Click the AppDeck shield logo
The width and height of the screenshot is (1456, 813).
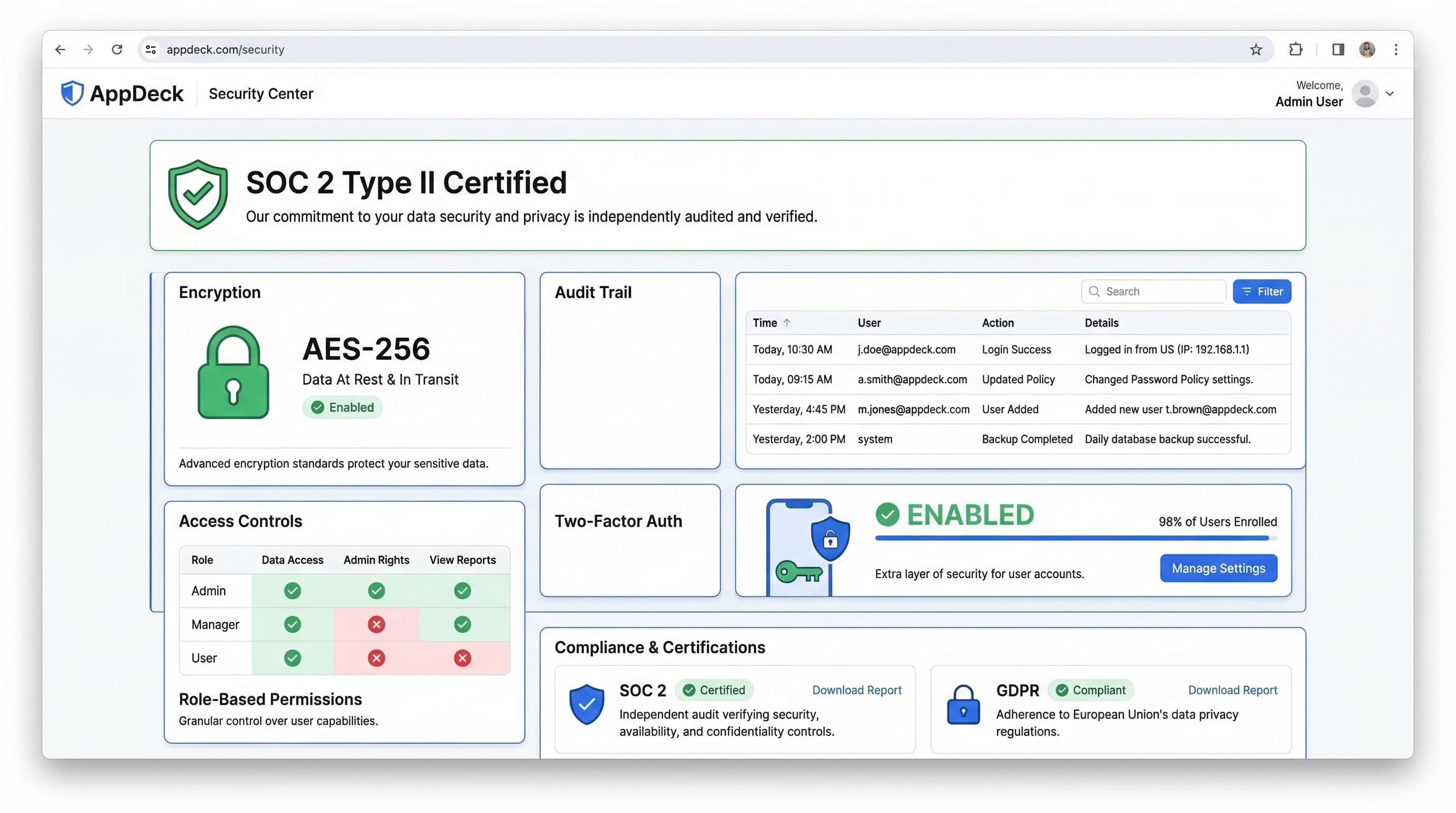(72, 93)
